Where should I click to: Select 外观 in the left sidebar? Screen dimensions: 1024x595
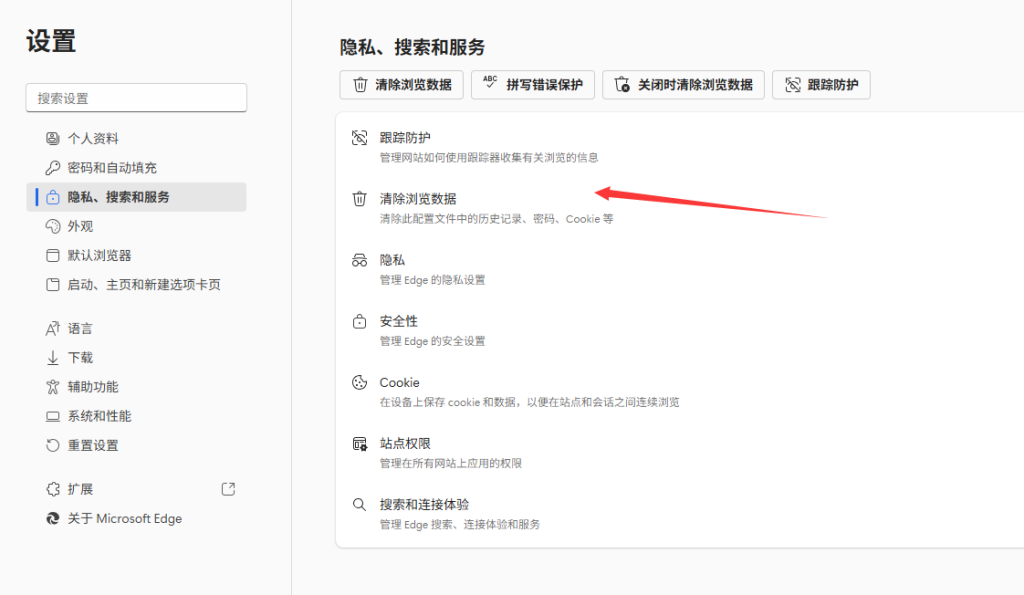point(80,226)
